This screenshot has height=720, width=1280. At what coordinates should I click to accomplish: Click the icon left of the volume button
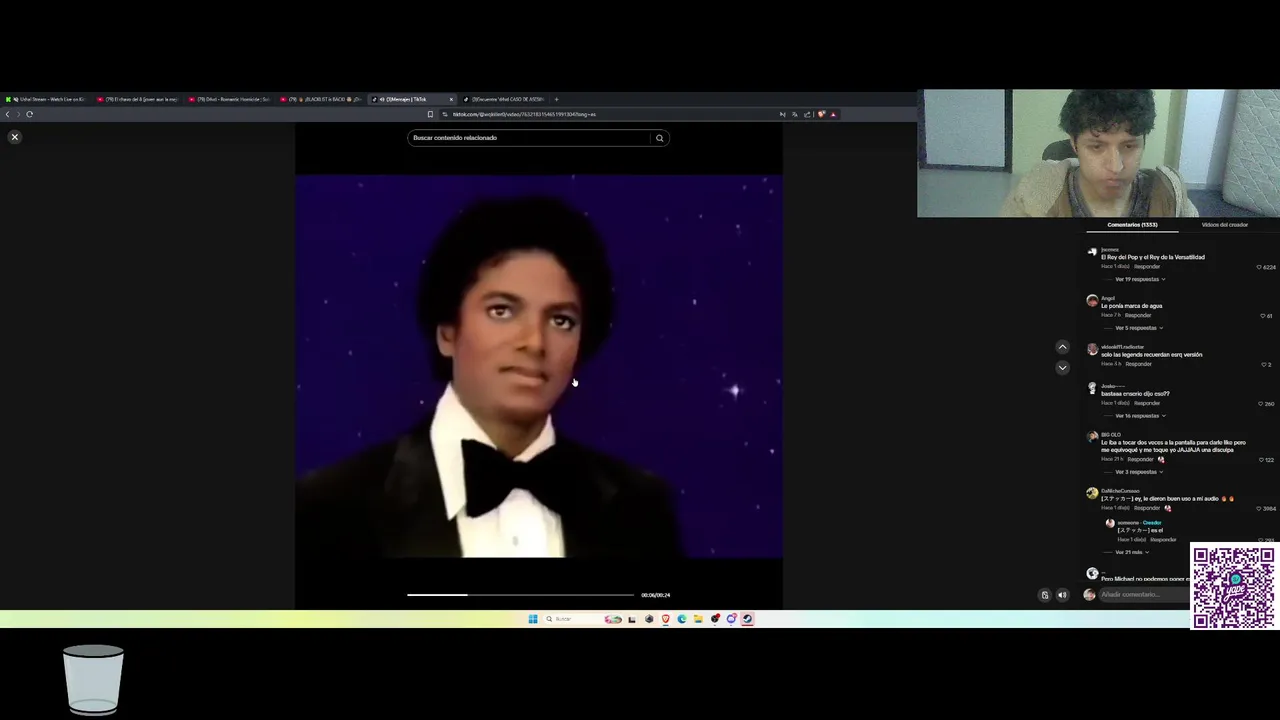[x=1045, y=595]
